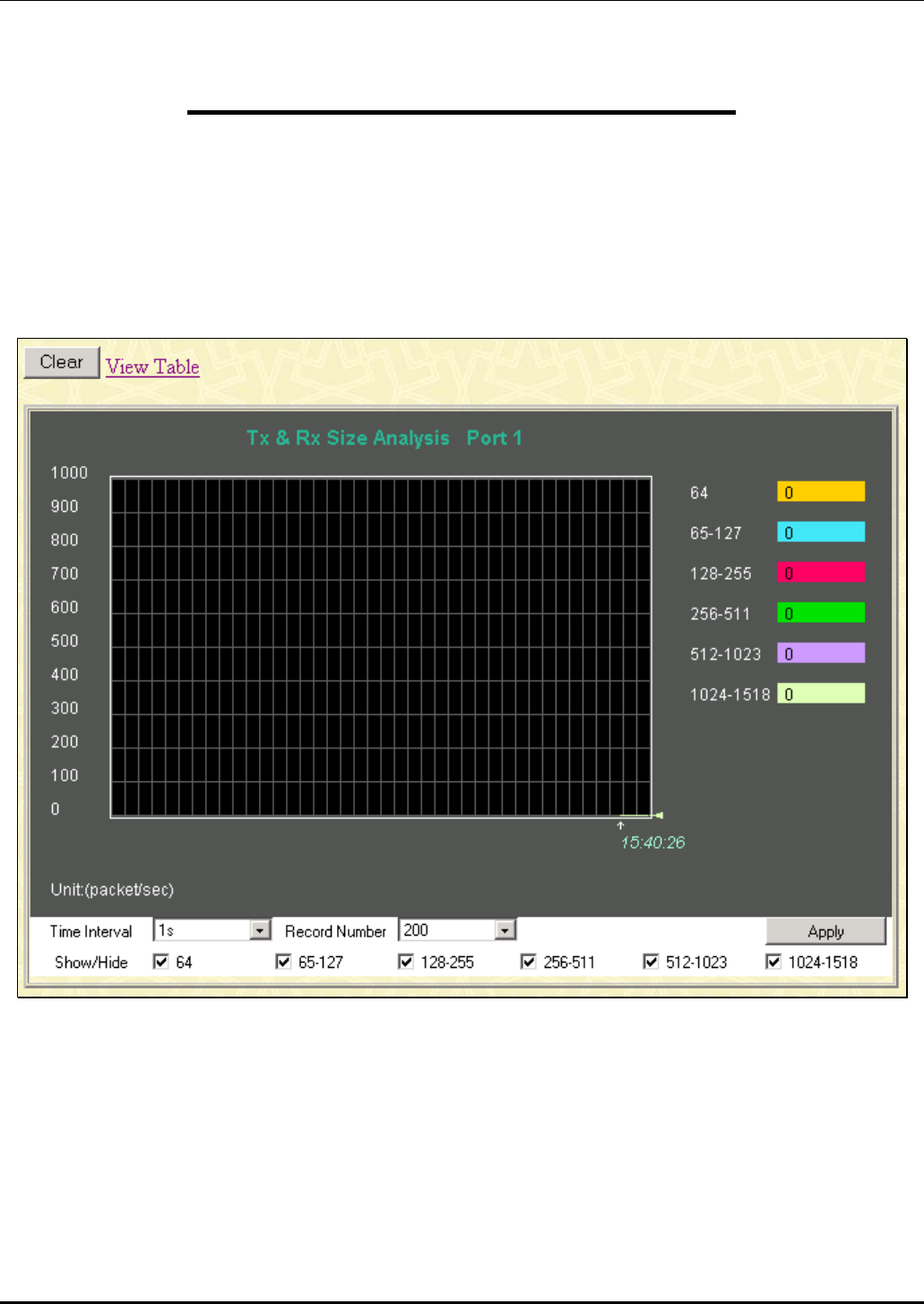This screenshot has width=924, height=1304.
Task: Click the green 256-511 legend swatch
Action: [x=821, y=613]
